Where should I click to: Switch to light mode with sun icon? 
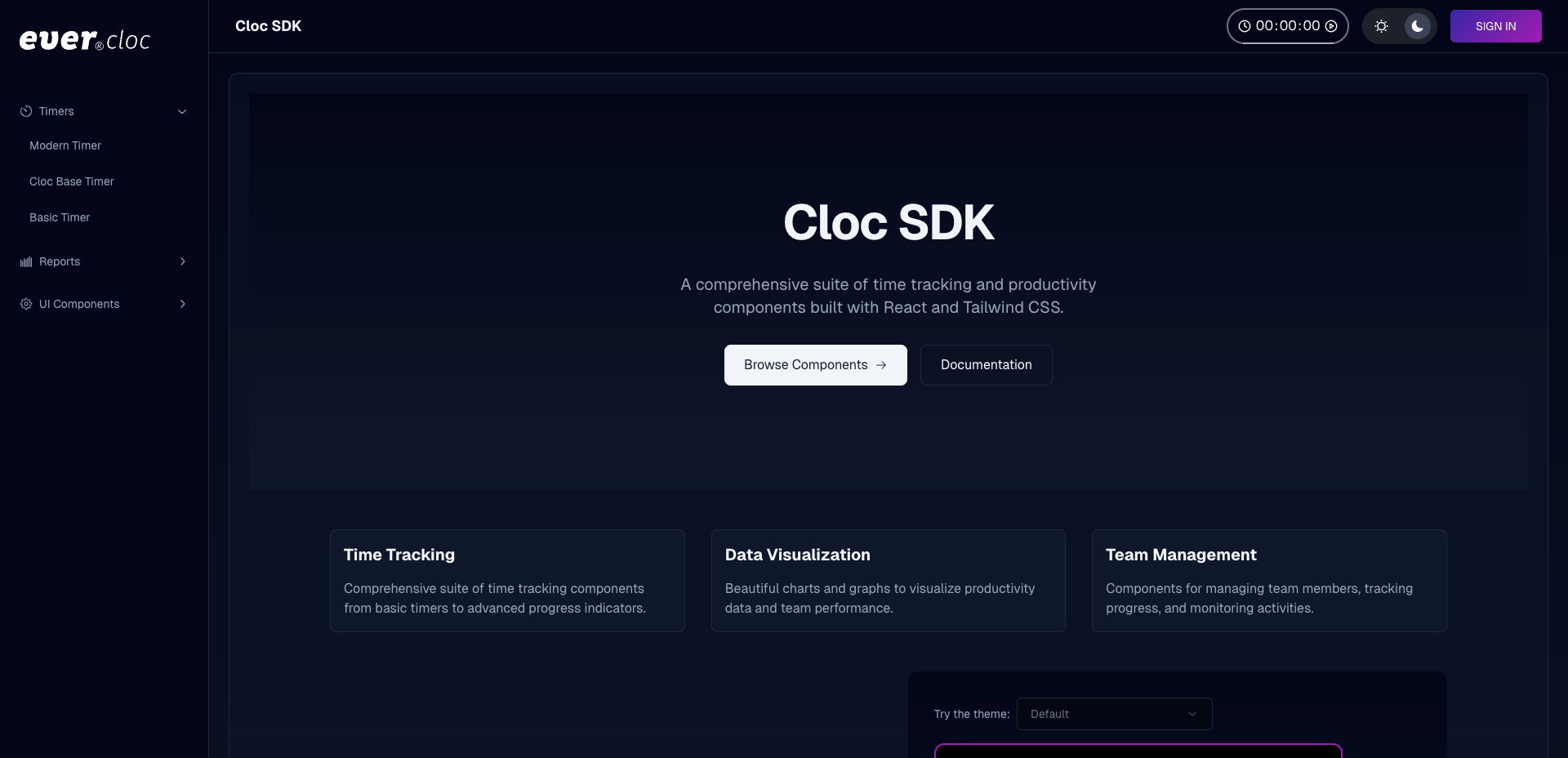coord(1382,26)
